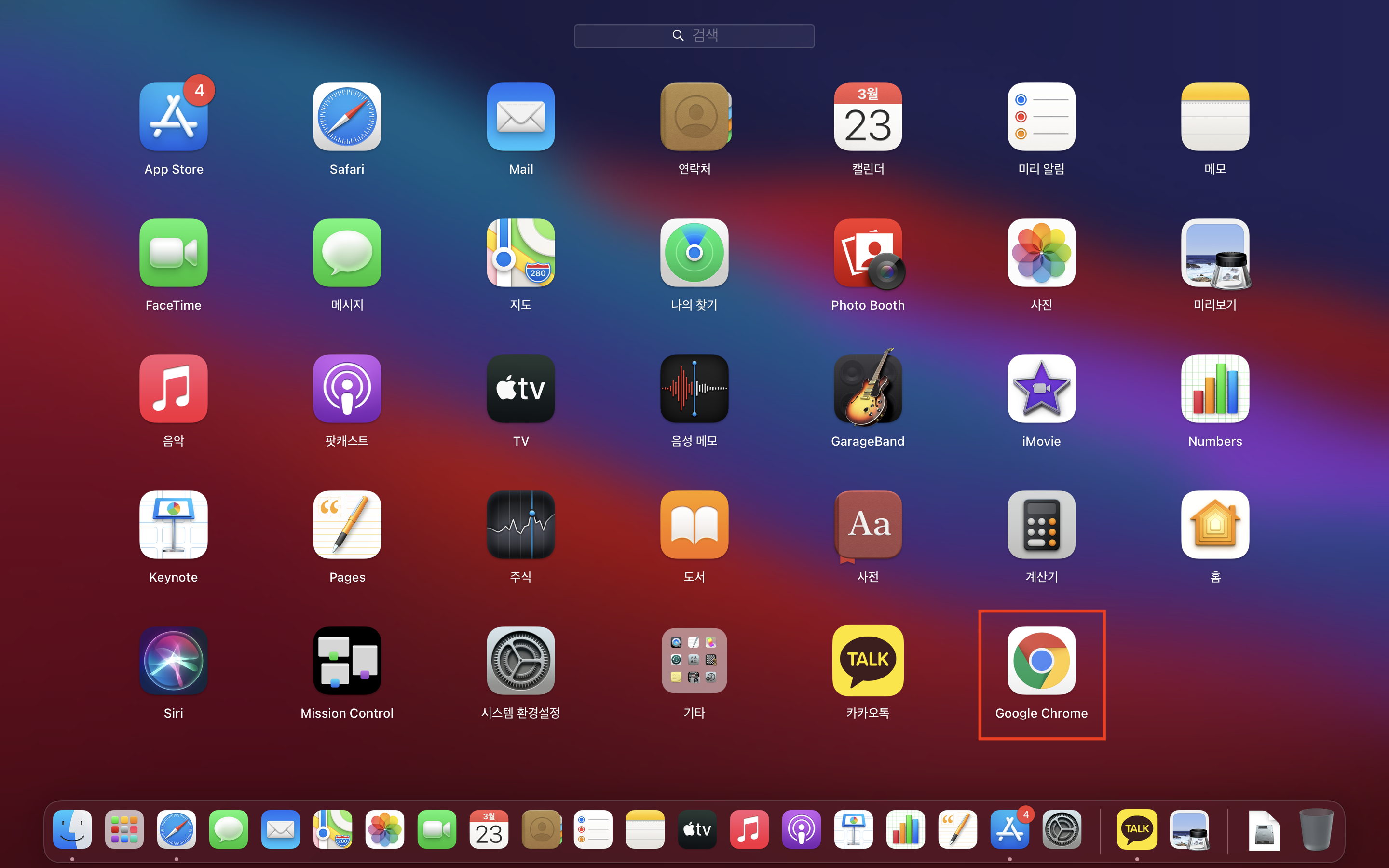Open Numbers from the Dock
The height and width of the screenshot is (868, 1389).
click(x=906, y=829)
